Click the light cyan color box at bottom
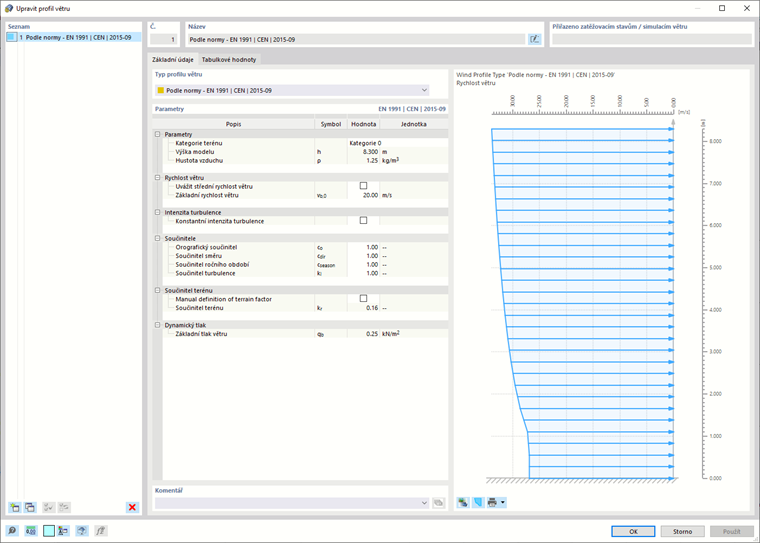Viewport: 760px width, 543px height. click(x=48, y=531)
